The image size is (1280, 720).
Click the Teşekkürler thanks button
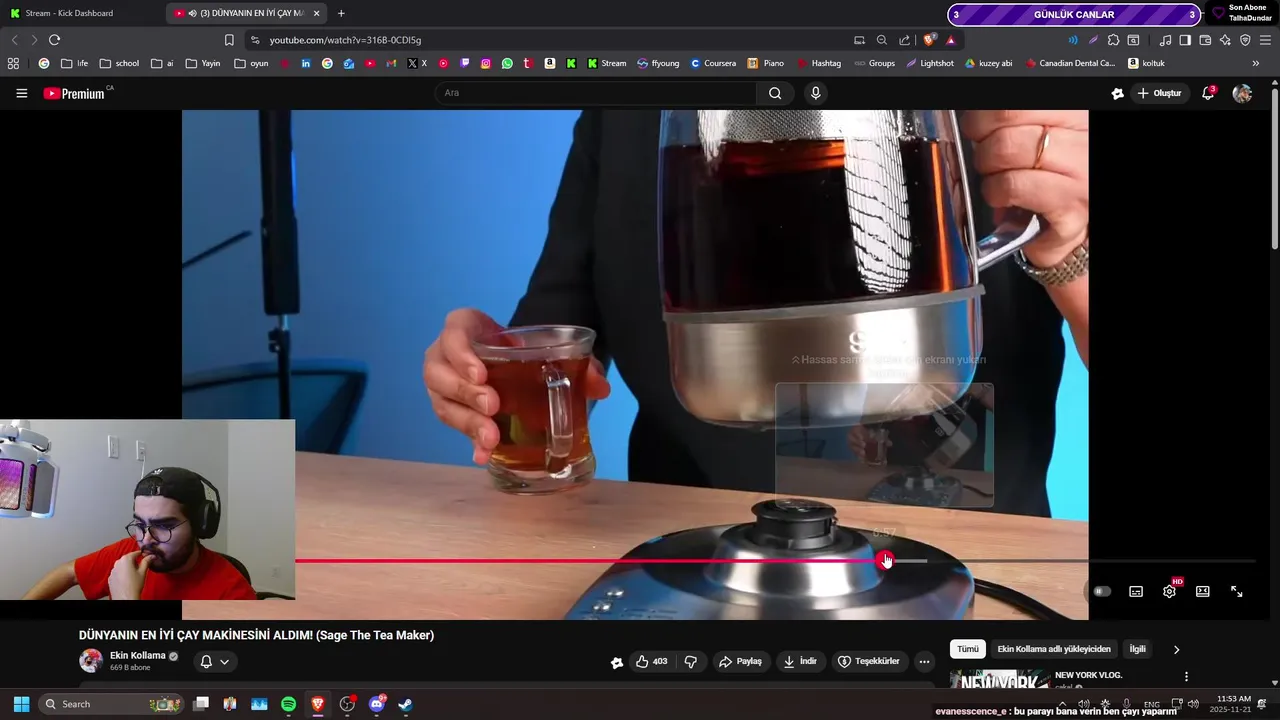869,662
